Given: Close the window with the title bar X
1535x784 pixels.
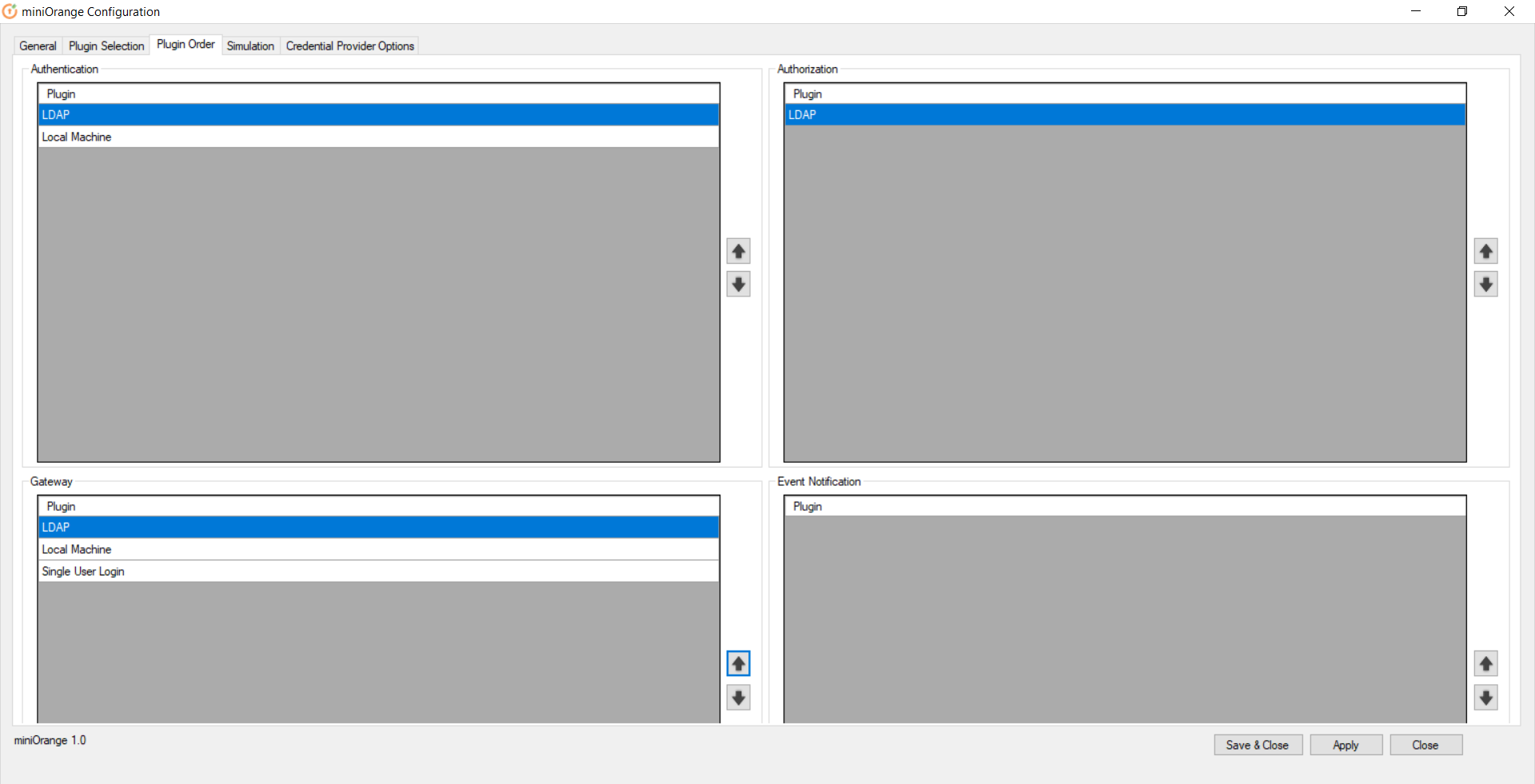Looking at the screenshot, I should click(1509, 11).
